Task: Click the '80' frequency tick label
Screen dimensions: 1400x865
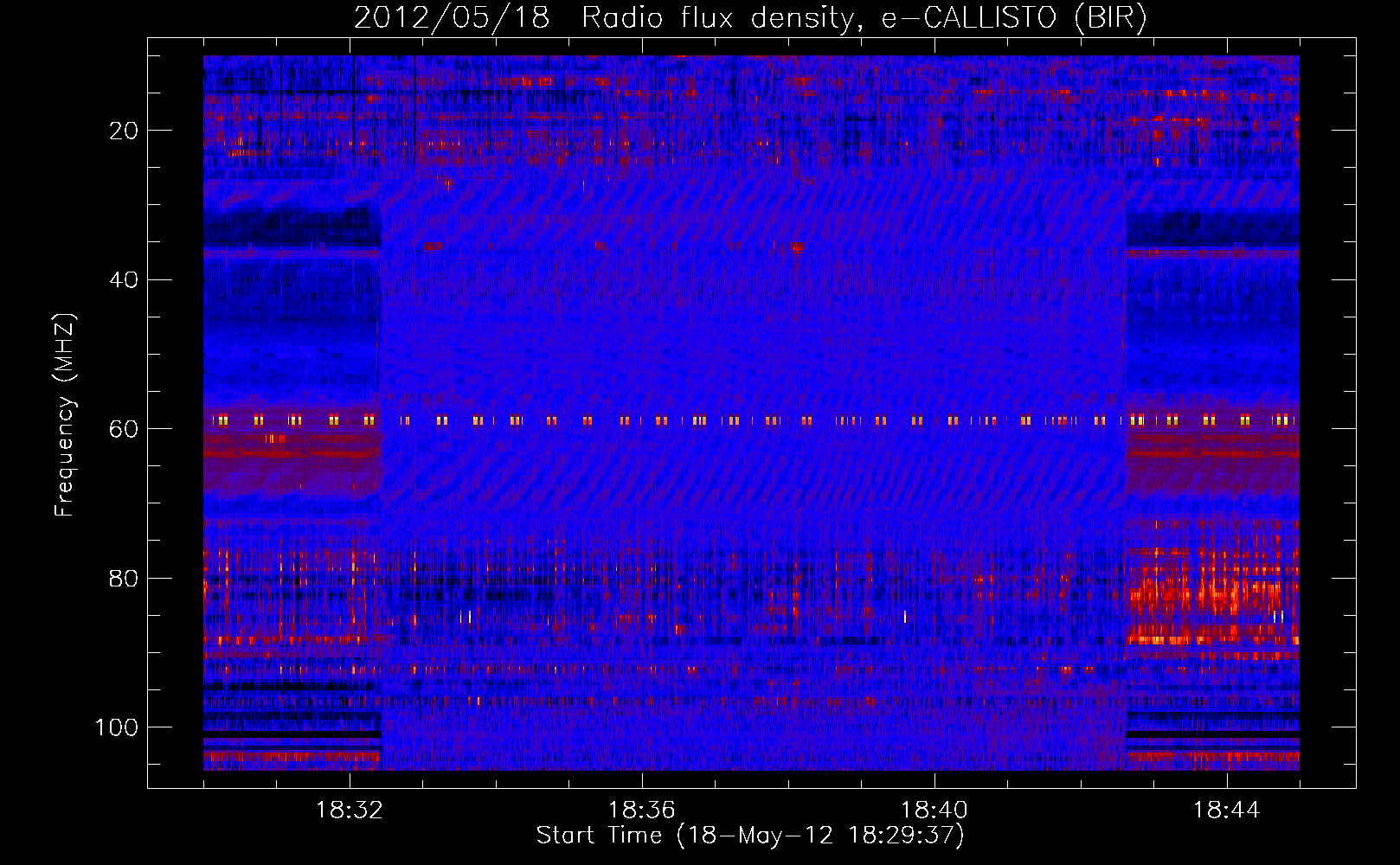Action: [124, 578]
